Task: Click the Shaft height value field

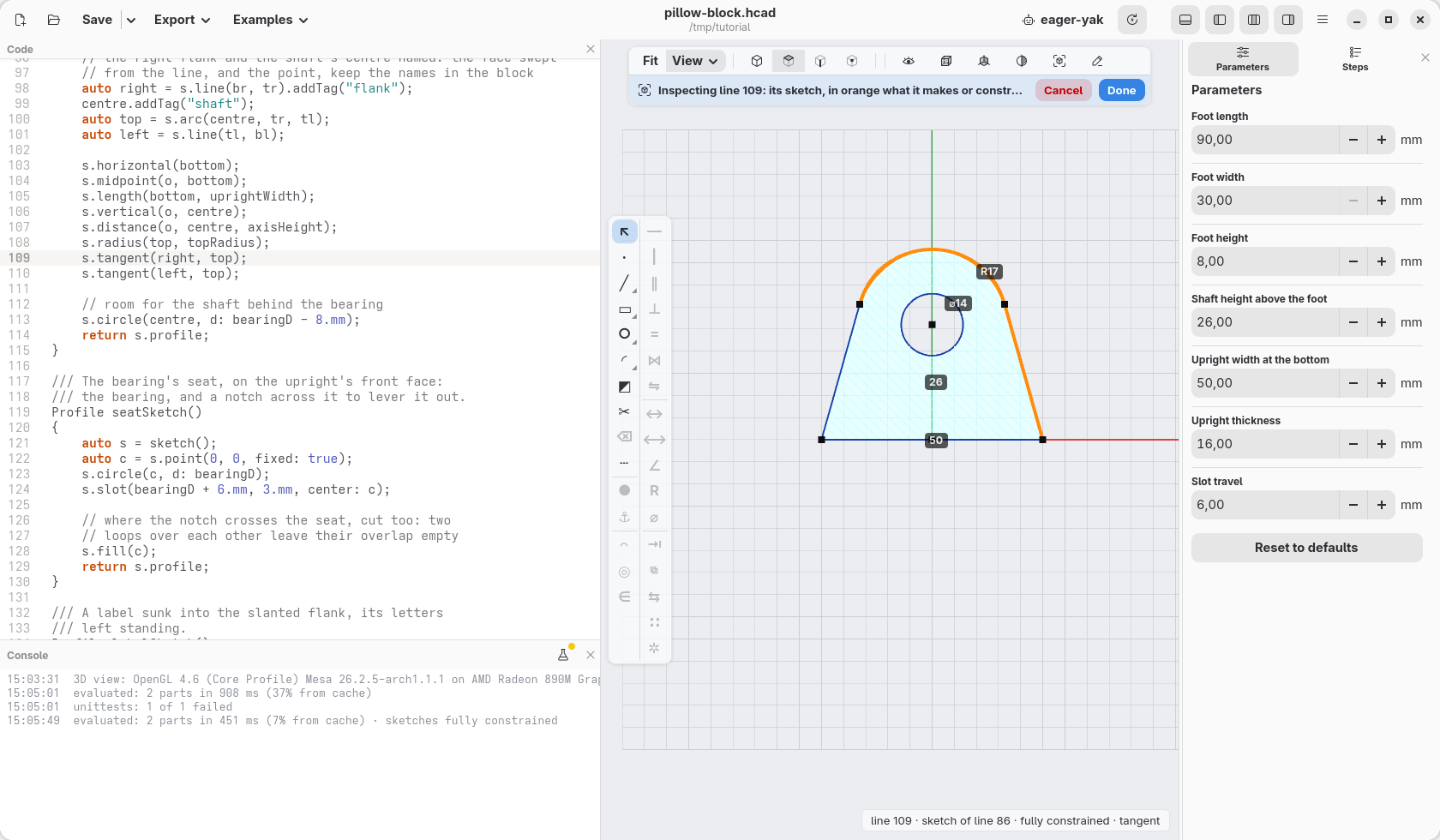Action: pos(1264,322)
